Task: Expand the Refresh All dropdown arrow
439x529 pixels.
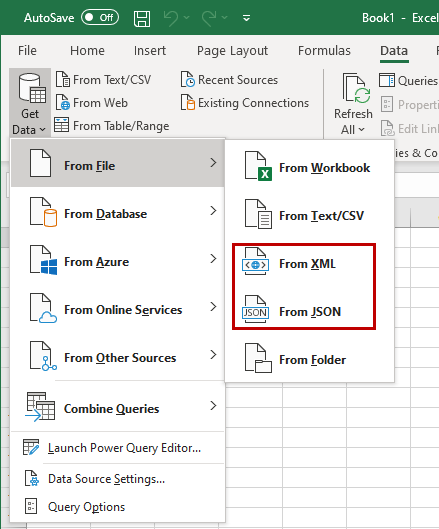Action: [362, 130]
